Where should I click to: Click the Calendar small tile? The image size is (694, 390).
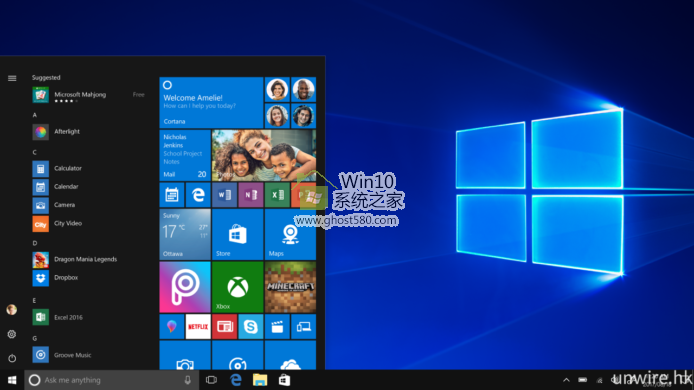[172, 195]
